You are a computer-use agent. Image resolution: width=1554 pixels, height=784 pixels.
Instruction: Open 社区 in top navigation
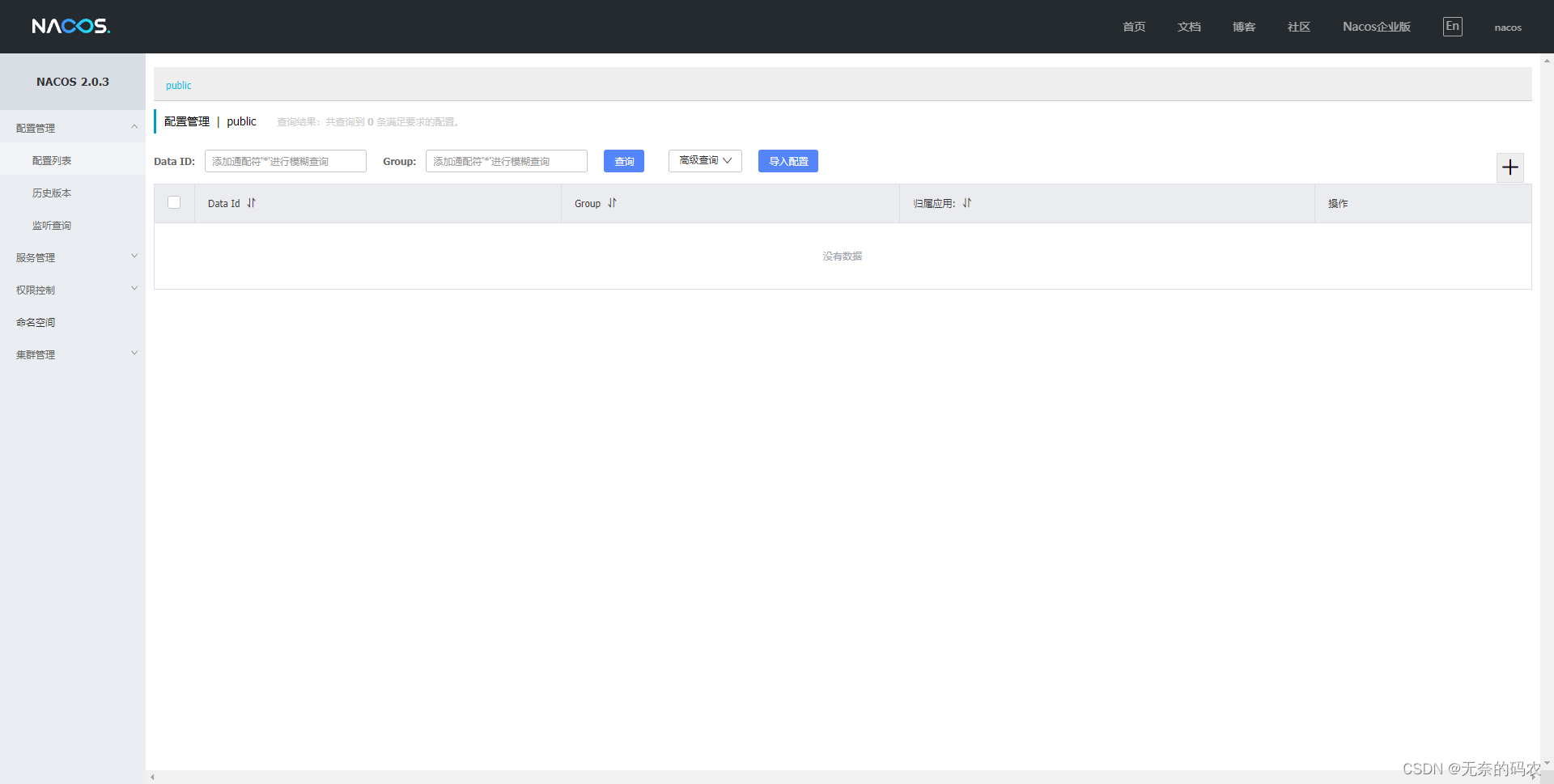pos(1299,27)
